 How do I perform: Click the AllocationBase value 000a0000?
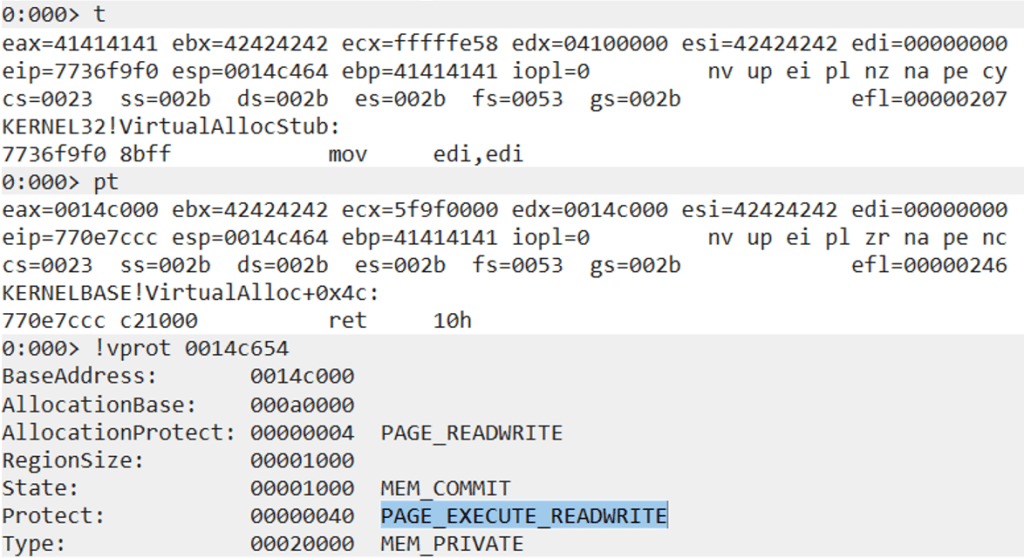pos(302,405)
